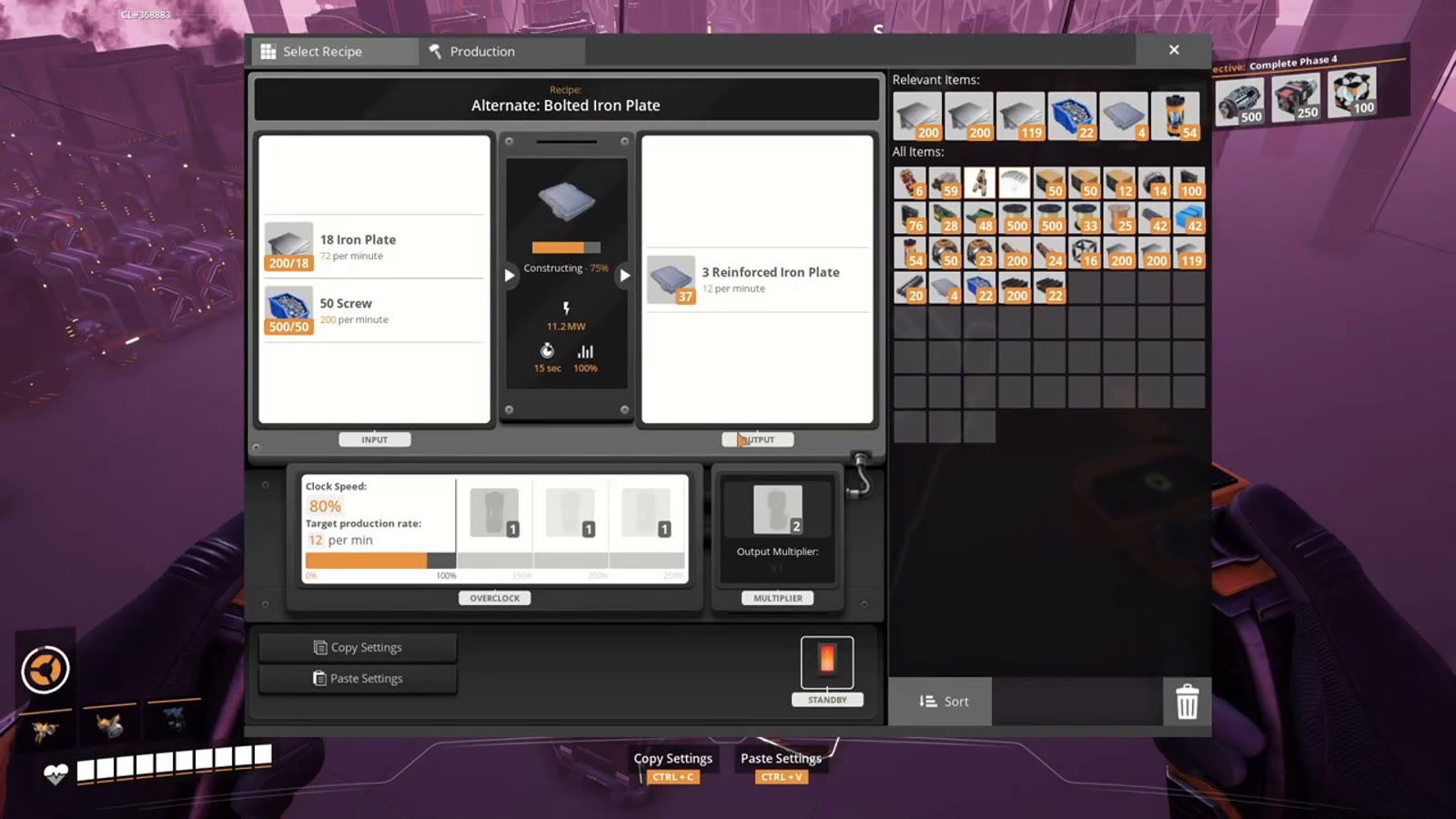Click the trash can icon
The image size is (1456, 819).
pos(1187,702)
